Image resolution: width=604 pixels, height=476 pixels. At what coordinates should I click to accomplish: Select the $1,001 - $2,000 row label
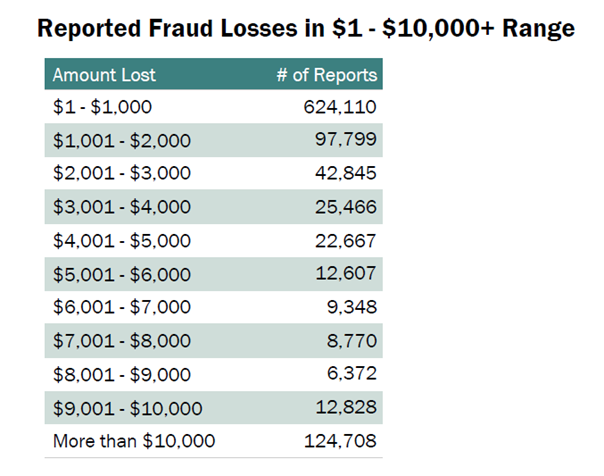(x=122, y=141)
